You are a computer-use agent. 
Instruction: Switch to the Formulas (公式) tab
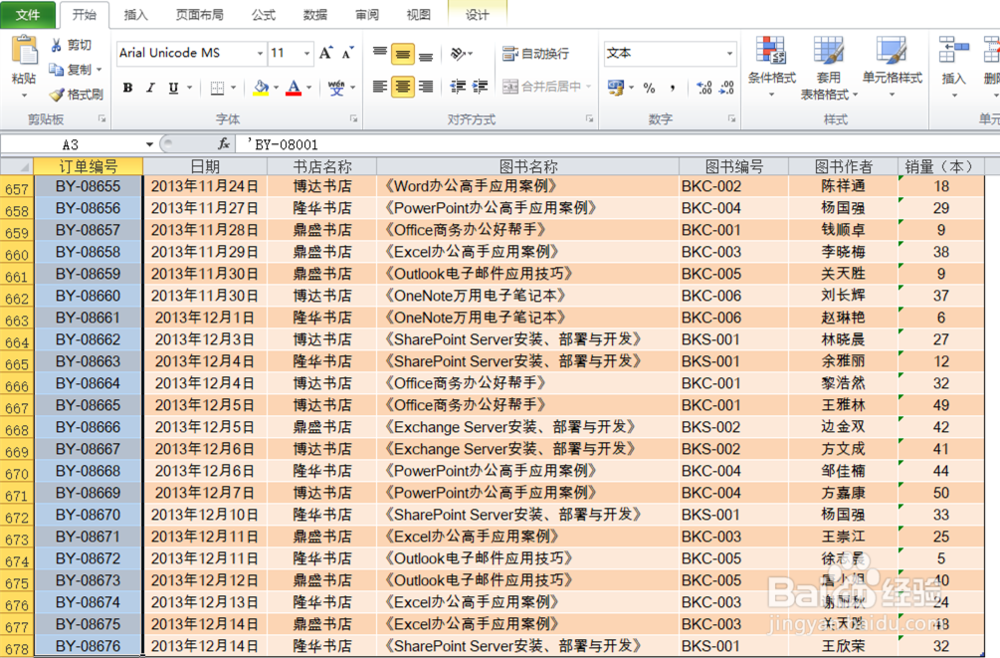(x=263, y=15)
